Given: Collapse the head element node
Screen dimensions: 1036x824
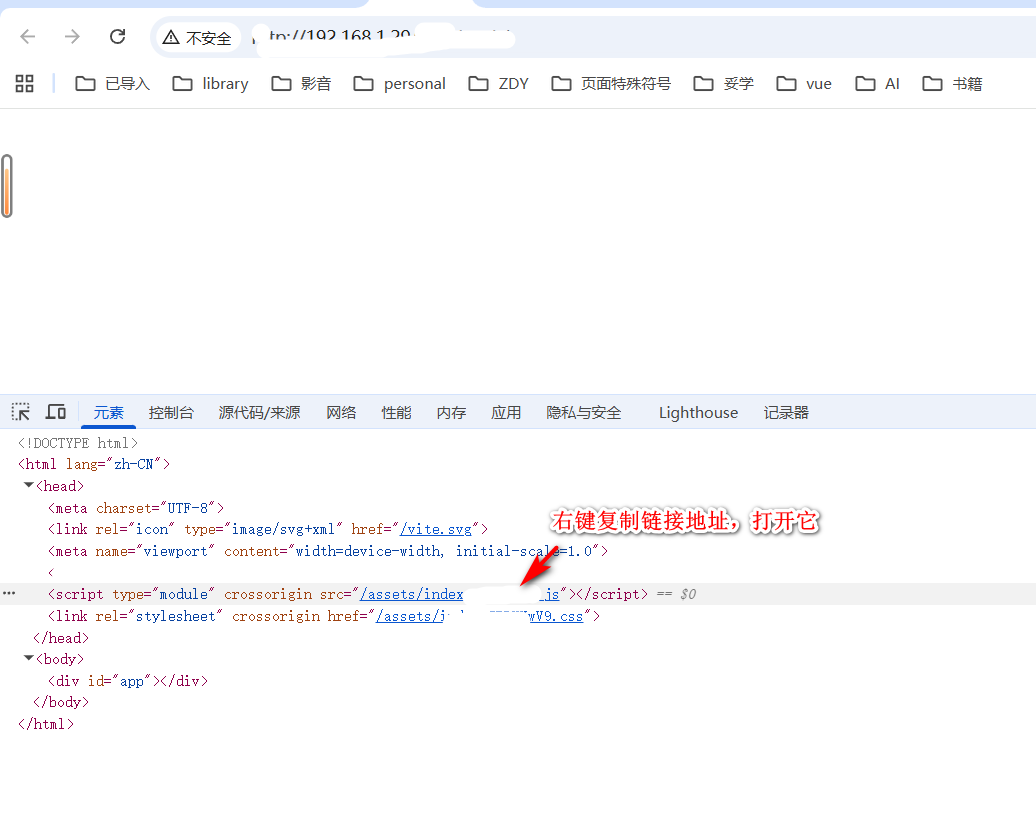Looking at the screenshot, I should point(28,485).
